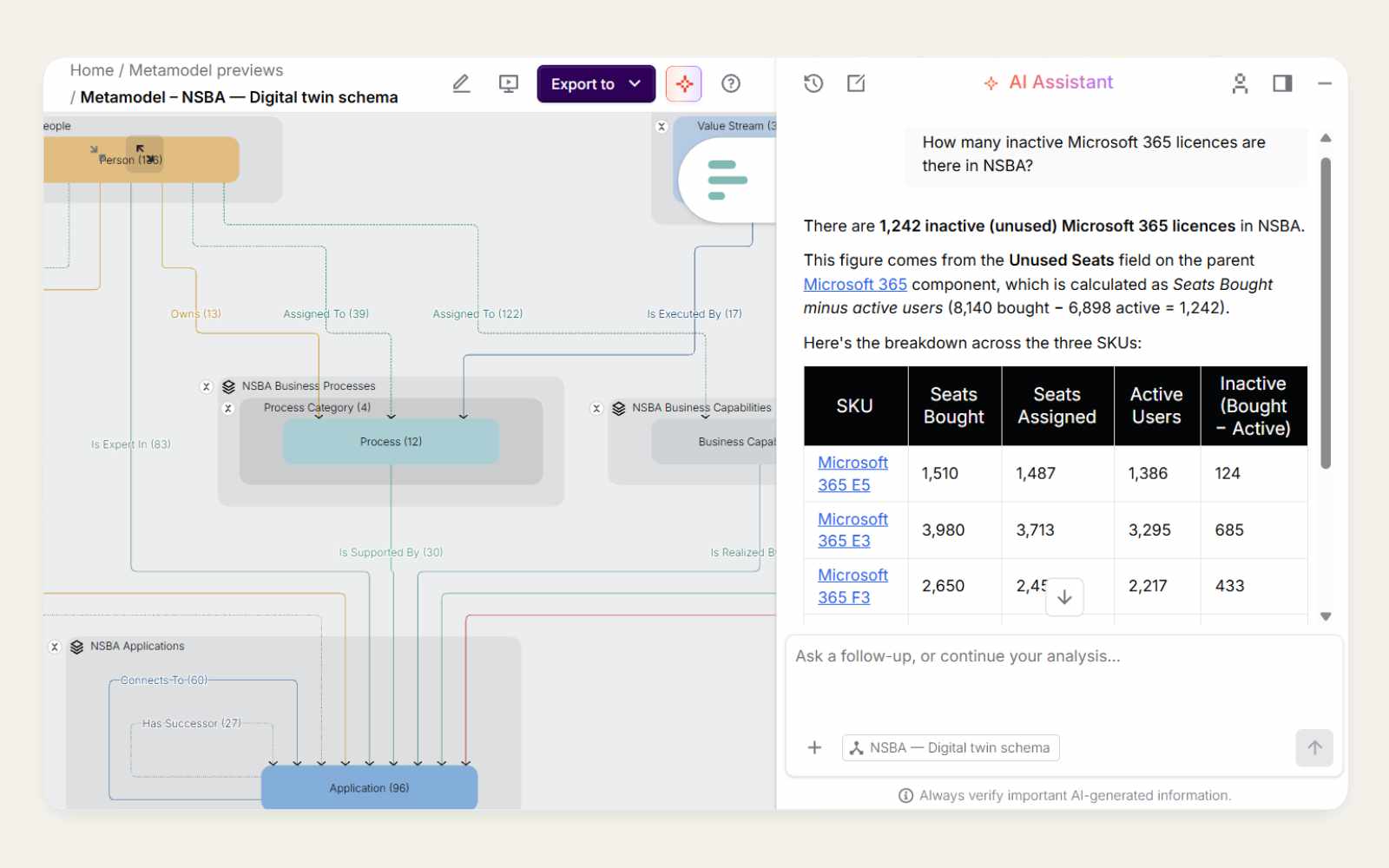Click the Inactive column header

click(x=1254, y=406)
